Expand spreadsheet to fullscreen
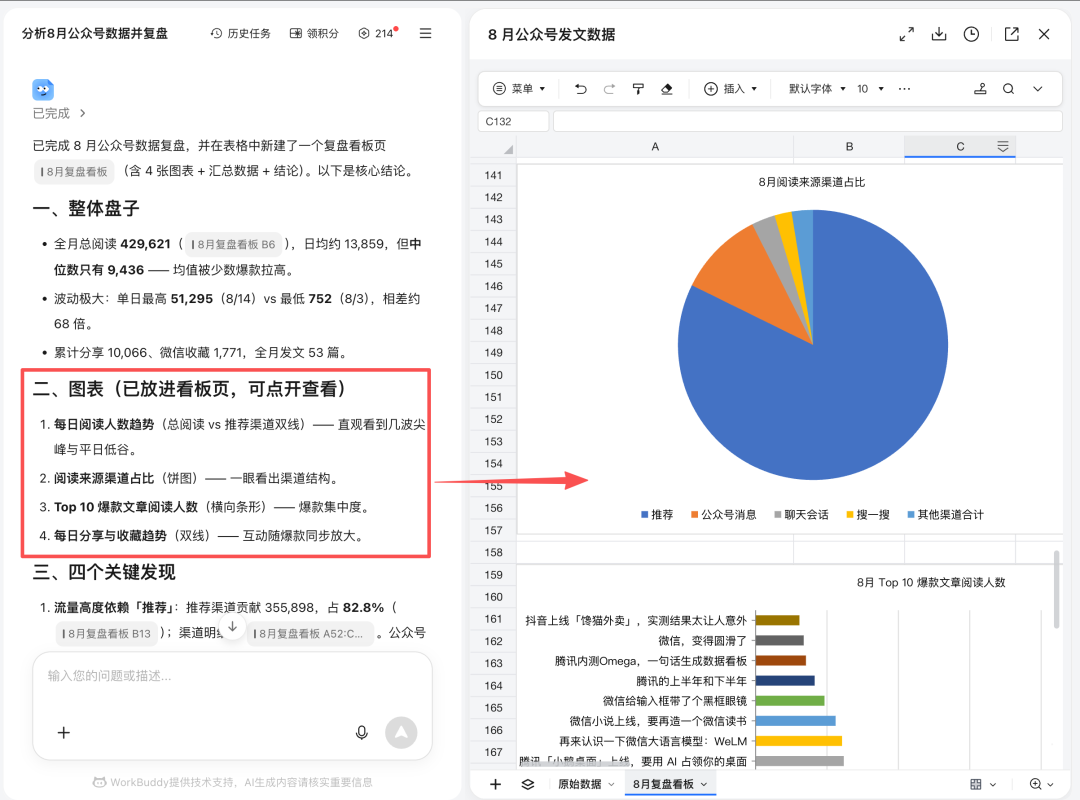The image size is (1080, 800). pos(906,34)
